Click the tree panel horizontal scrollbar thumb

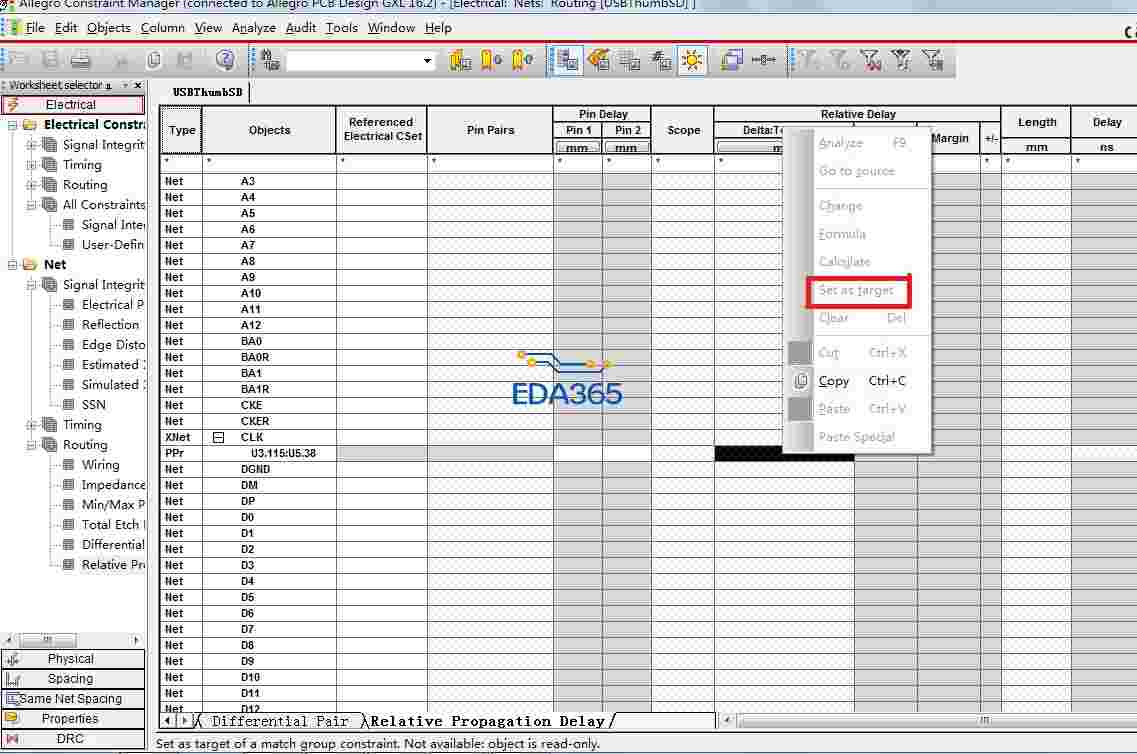pos(47,640)
